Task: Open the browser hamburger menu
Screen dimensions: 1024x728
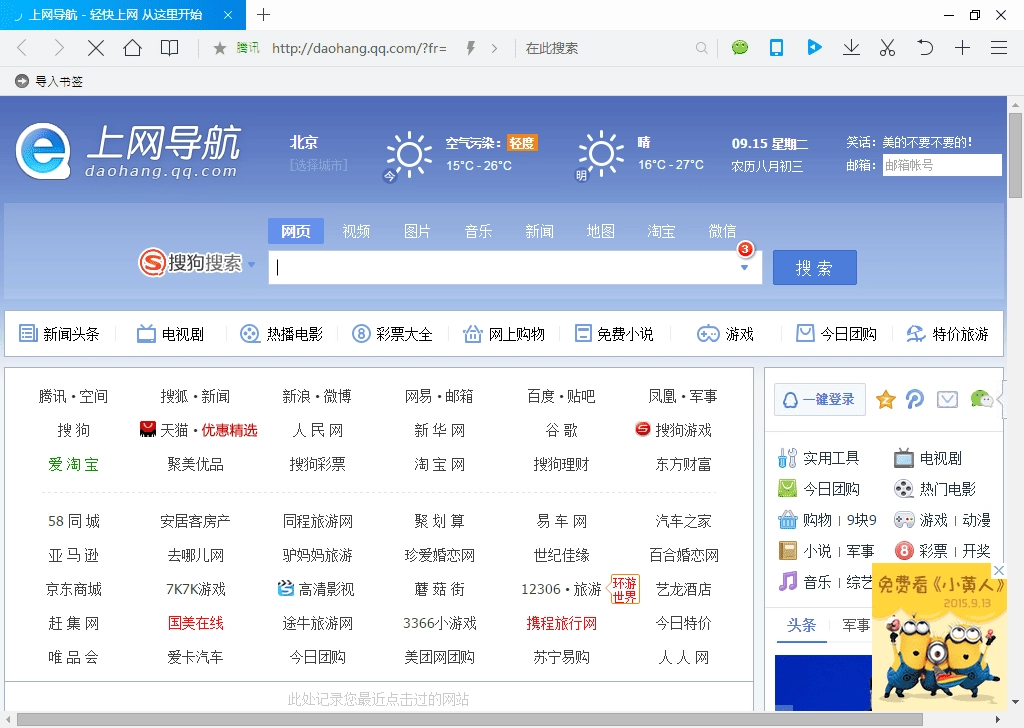Action: click(x=999, y=48)
